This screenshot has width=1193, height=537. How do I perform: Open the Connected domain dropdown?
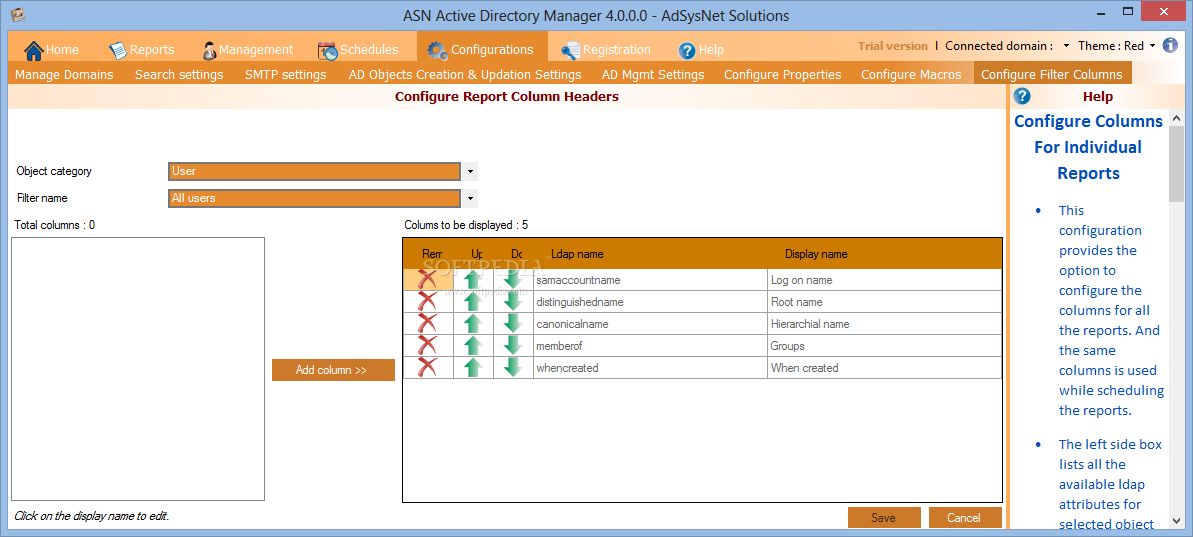[1066, 46]
